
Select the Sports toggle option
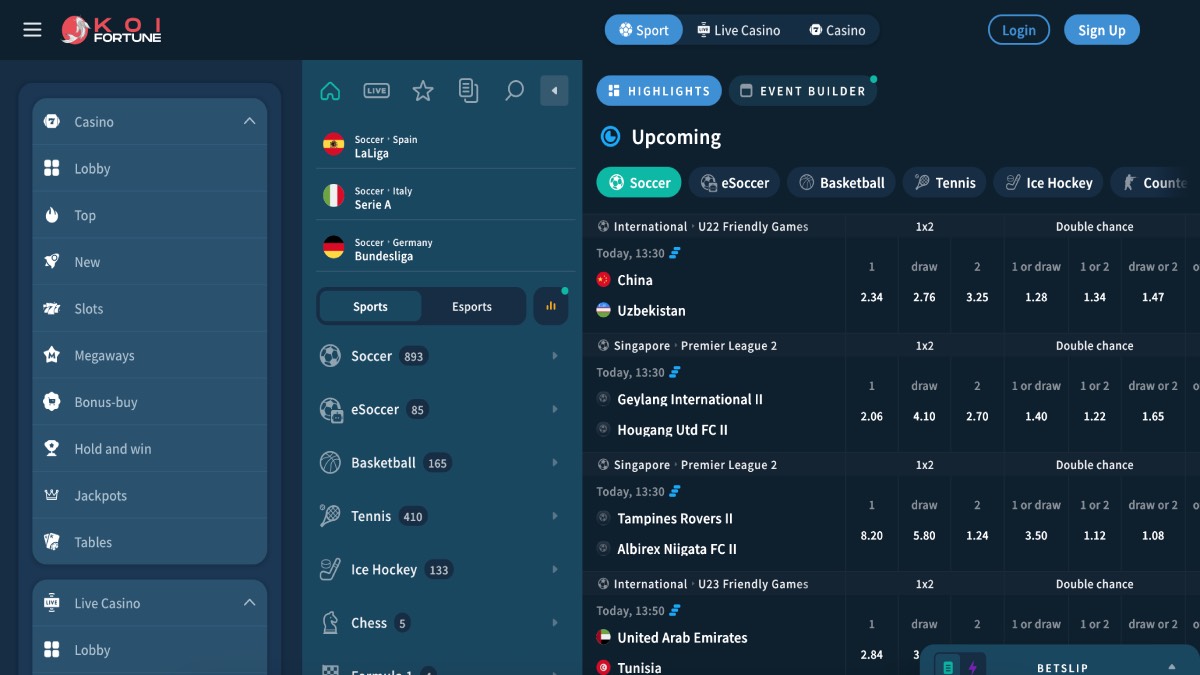coord(370,307)
